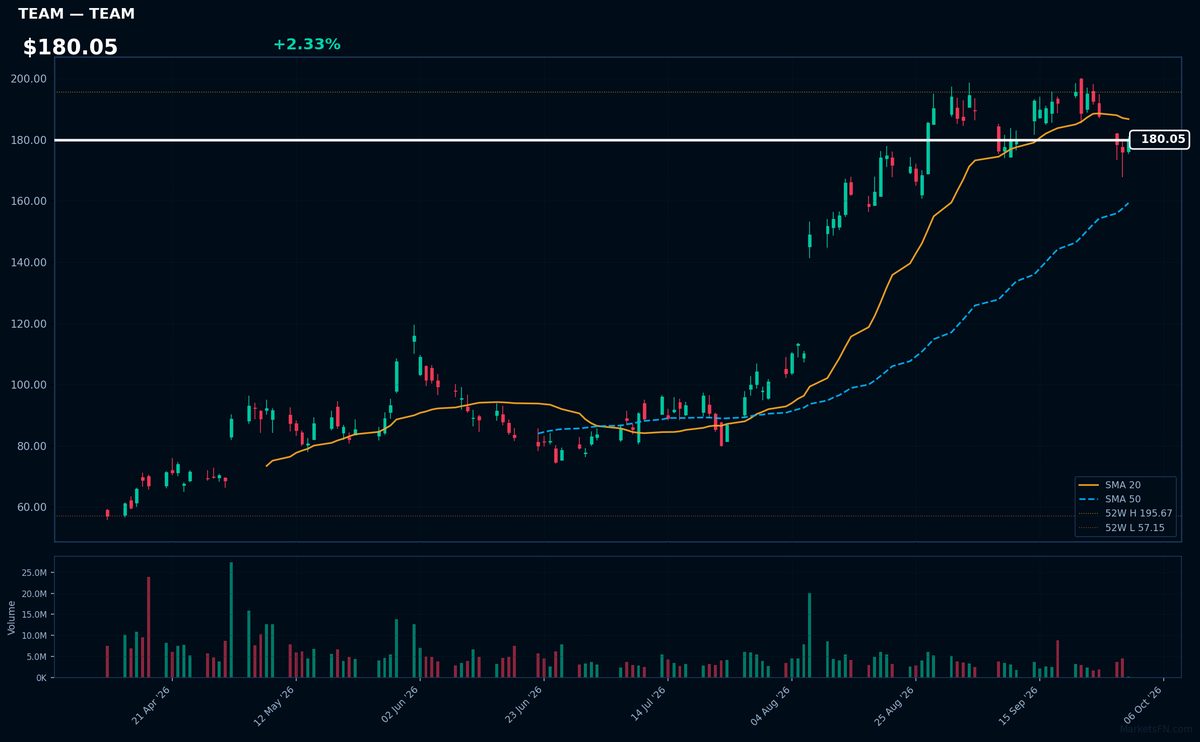Click the 180.05 price tag on the right axis
Image resolution: width=1200 pixels, height=742 pixels.
(x=1160, y=140)
